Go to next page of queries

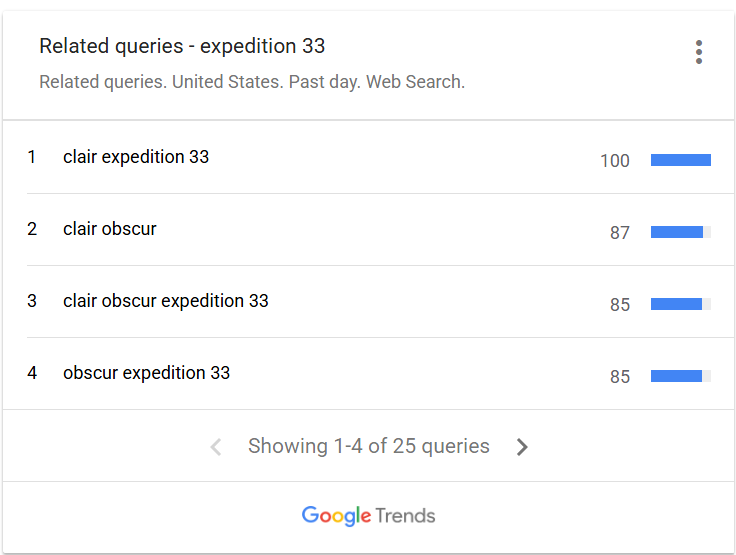tap(522, 447)
